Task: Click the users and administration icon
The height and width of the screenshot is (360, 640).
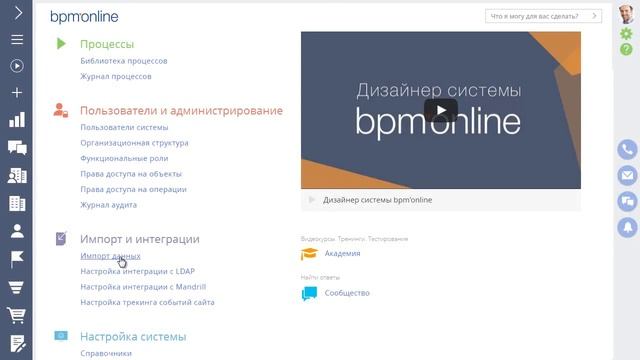Action: pos(60,110)
